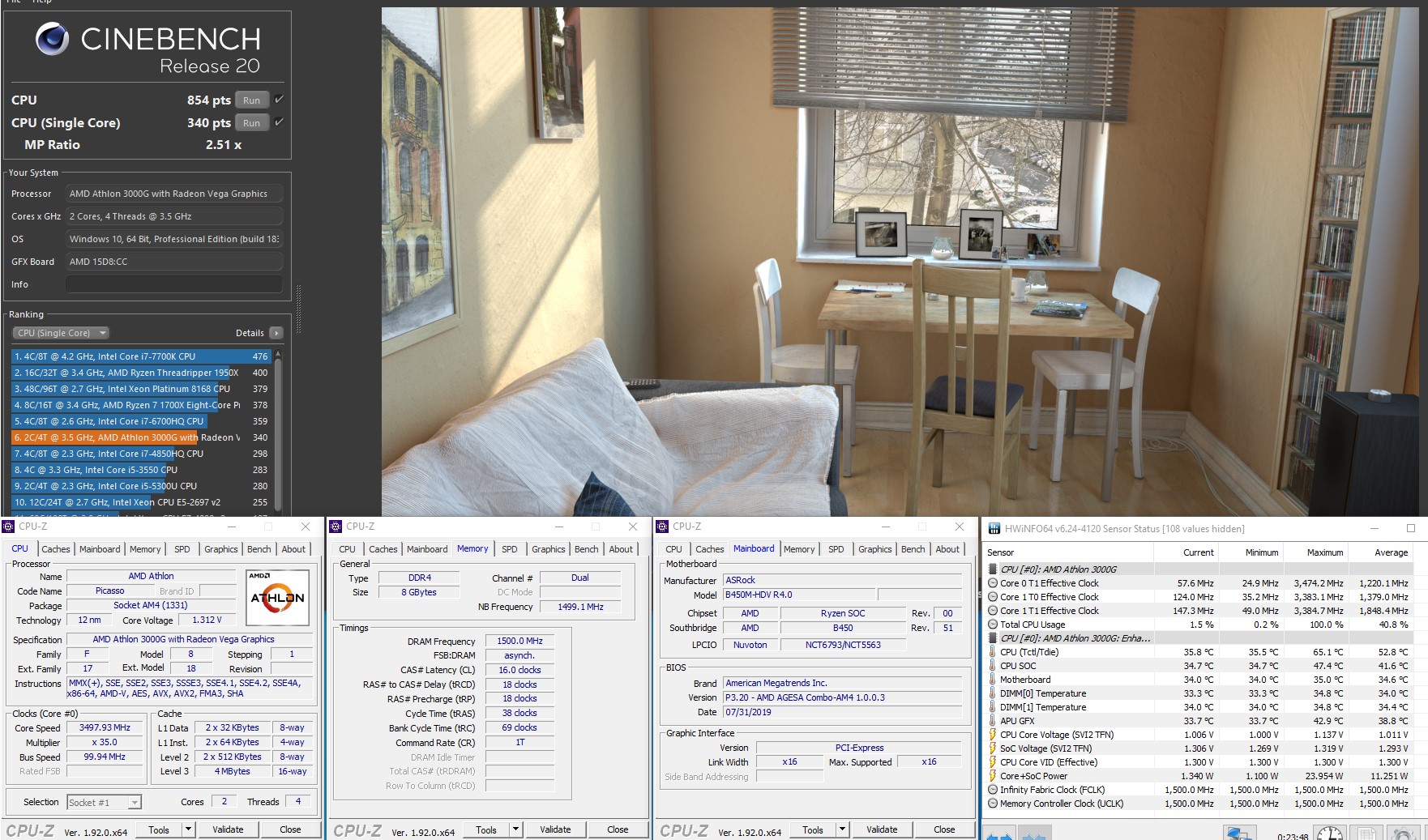This screenshot has width=1428, height=840.
Task: Select the SPD tab in the CPU-Z Memory window
Action: pos(510,549)
